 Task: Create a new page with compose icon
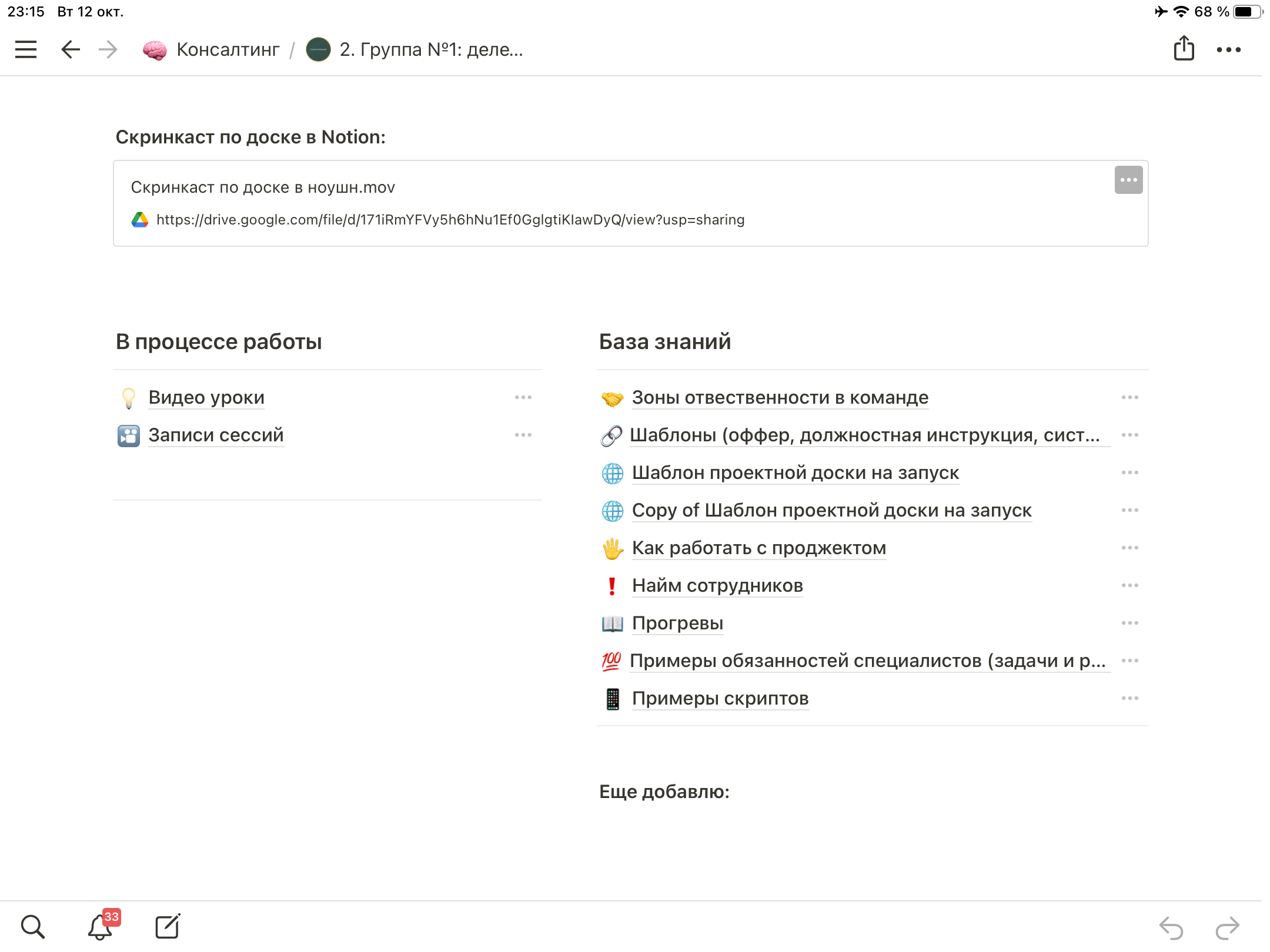[168, 927]
